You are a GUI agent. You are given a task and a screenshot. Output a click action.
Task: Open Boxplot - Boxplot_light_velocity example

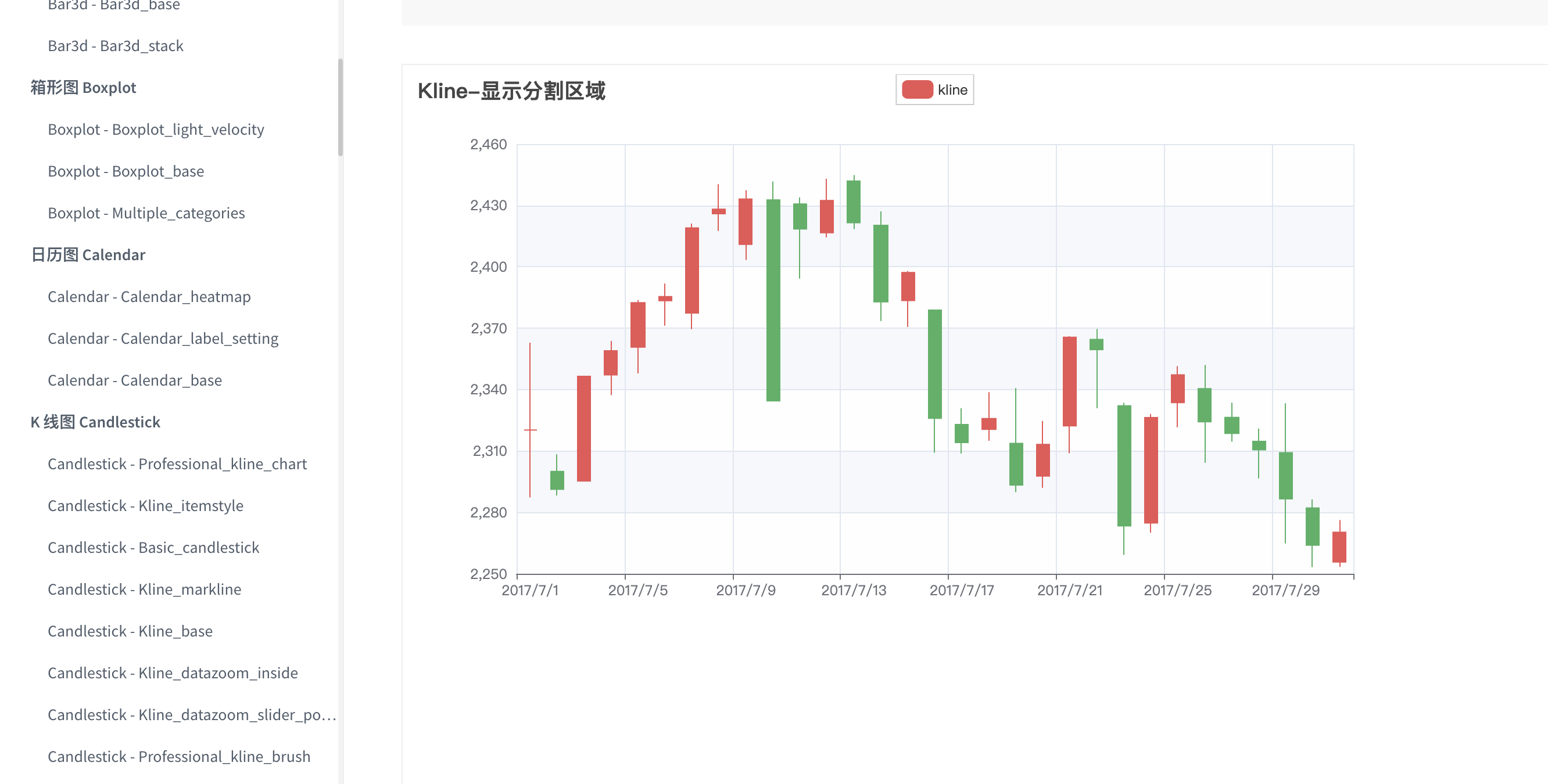(156, 129)
